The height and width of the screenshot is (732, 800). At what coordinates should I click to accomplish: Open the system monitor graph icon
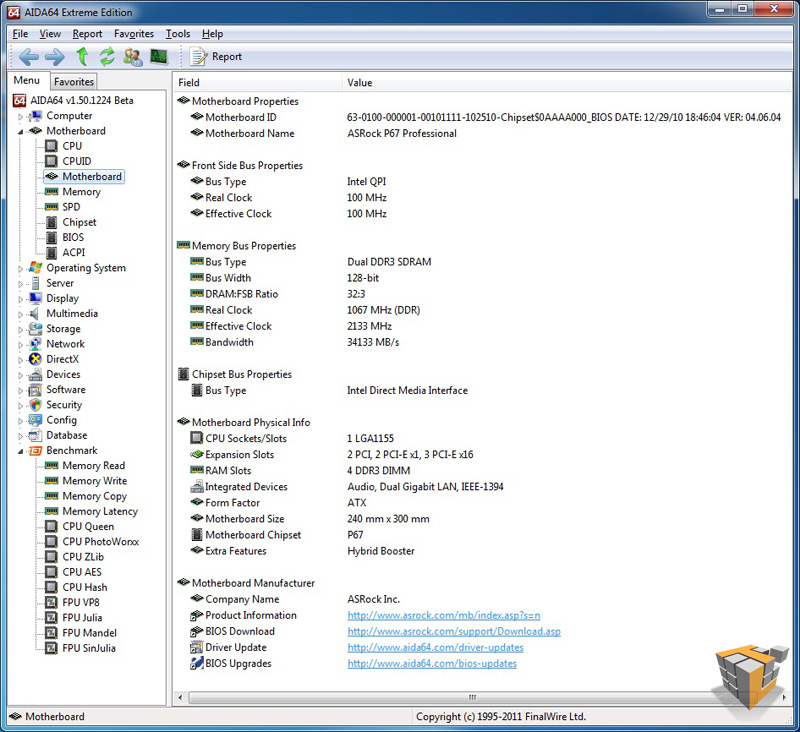coord(159,56)
